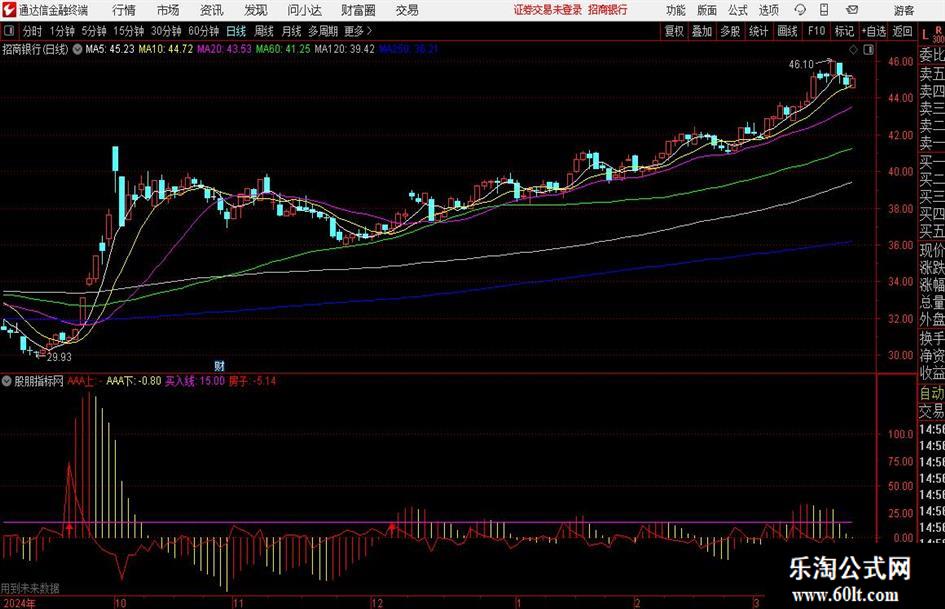The width and height of the screenshot is (945, 609).
Task: Click the 自动 label in right panel
Action: (932, 393)
